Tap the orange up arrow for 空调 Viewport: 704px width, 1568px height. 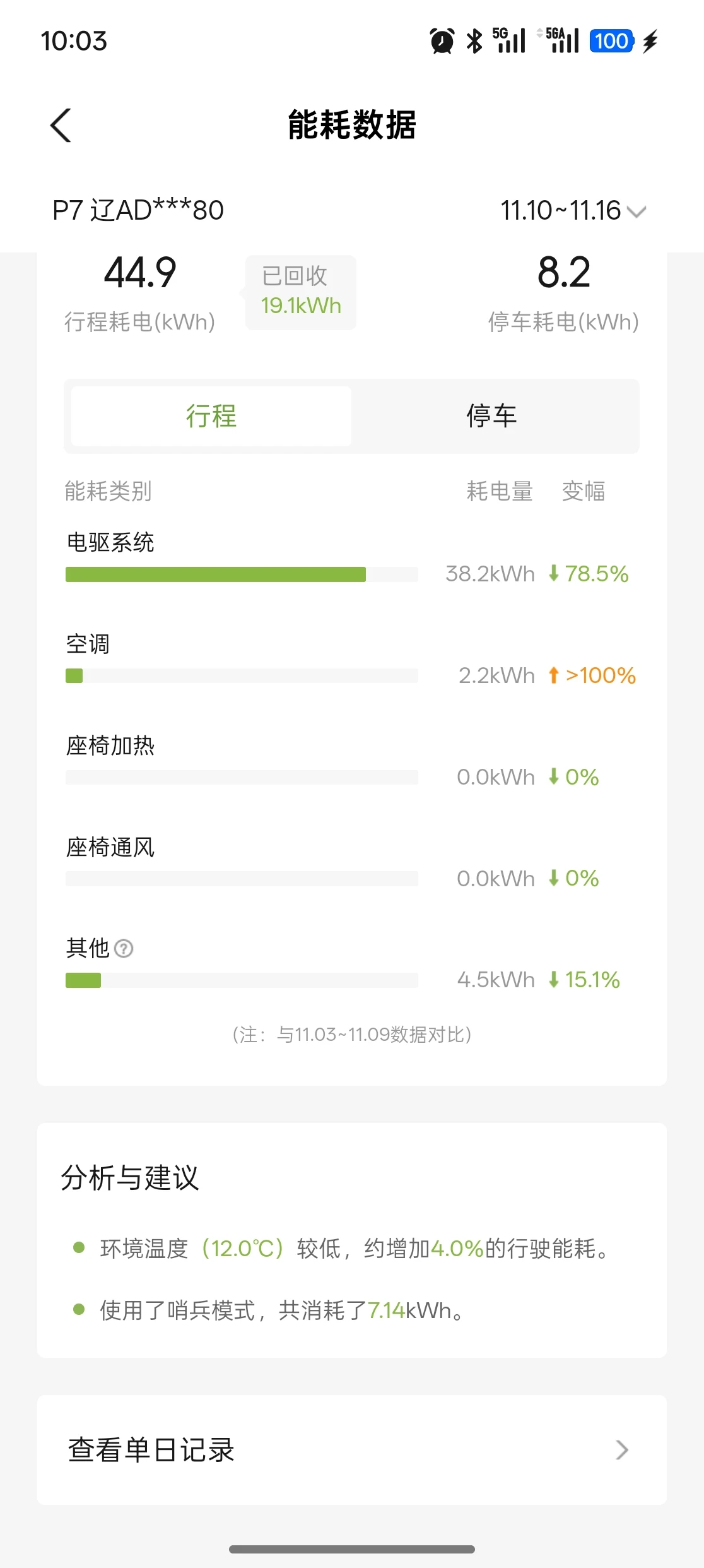(553, 675)
